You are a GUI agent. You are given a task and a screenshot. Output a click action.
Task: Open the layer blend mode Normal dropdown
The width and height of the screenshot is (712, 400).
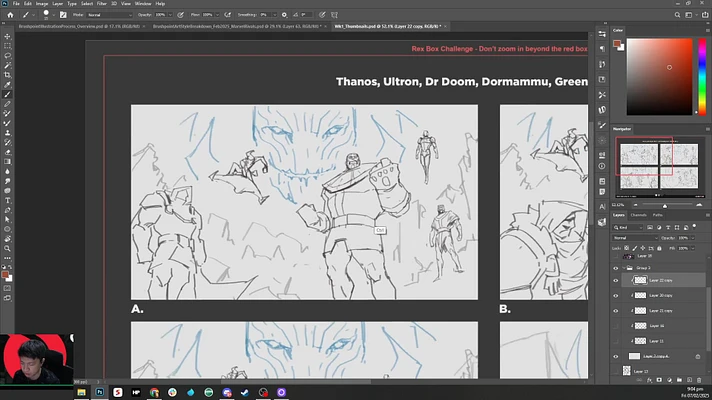[x=635, y=238]
